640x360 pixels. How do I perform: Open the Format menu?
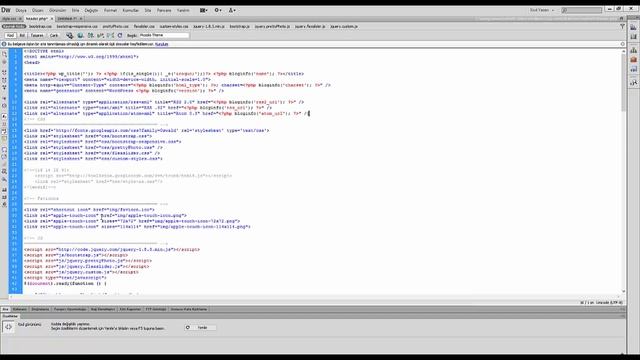click(110, 10)
